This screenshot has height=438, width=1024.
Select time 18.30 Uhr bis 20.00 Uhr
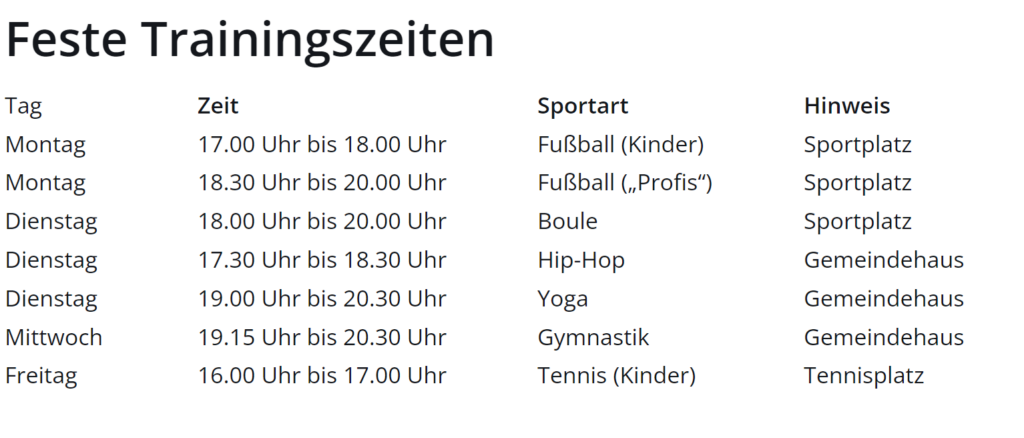(321, 183)
